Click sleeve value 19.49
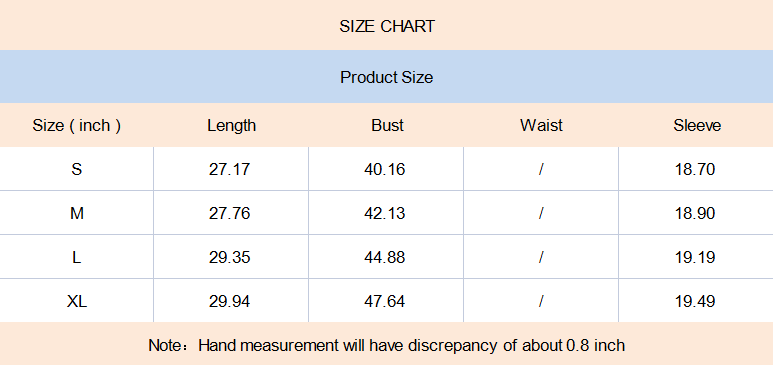Viewport: 773px width, 365px height. pyautogui.click(x=695, y=301)
